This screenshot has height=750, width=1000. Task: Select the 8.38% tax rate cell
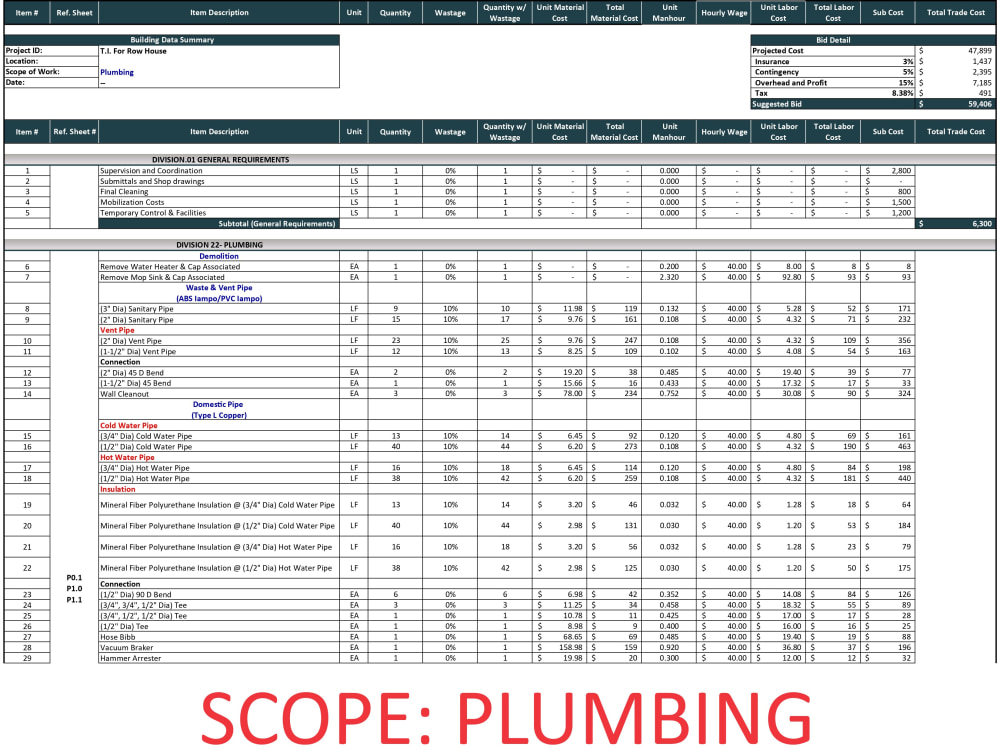coord(902,93)
